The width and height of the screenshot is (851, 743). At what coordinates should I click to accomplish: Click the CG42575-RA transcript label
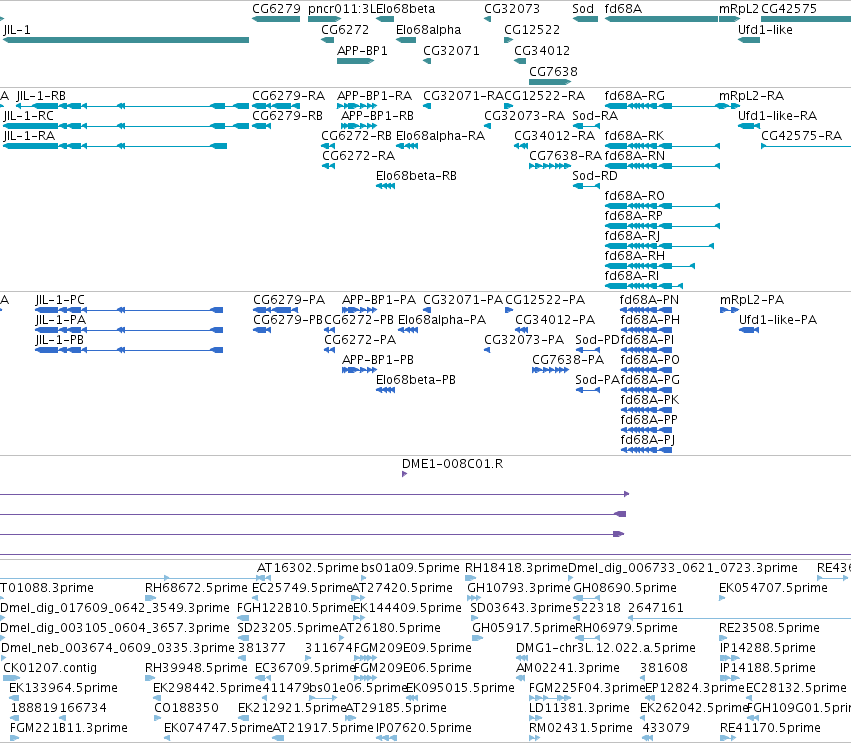pyautogui.click(x=802, y=136)
